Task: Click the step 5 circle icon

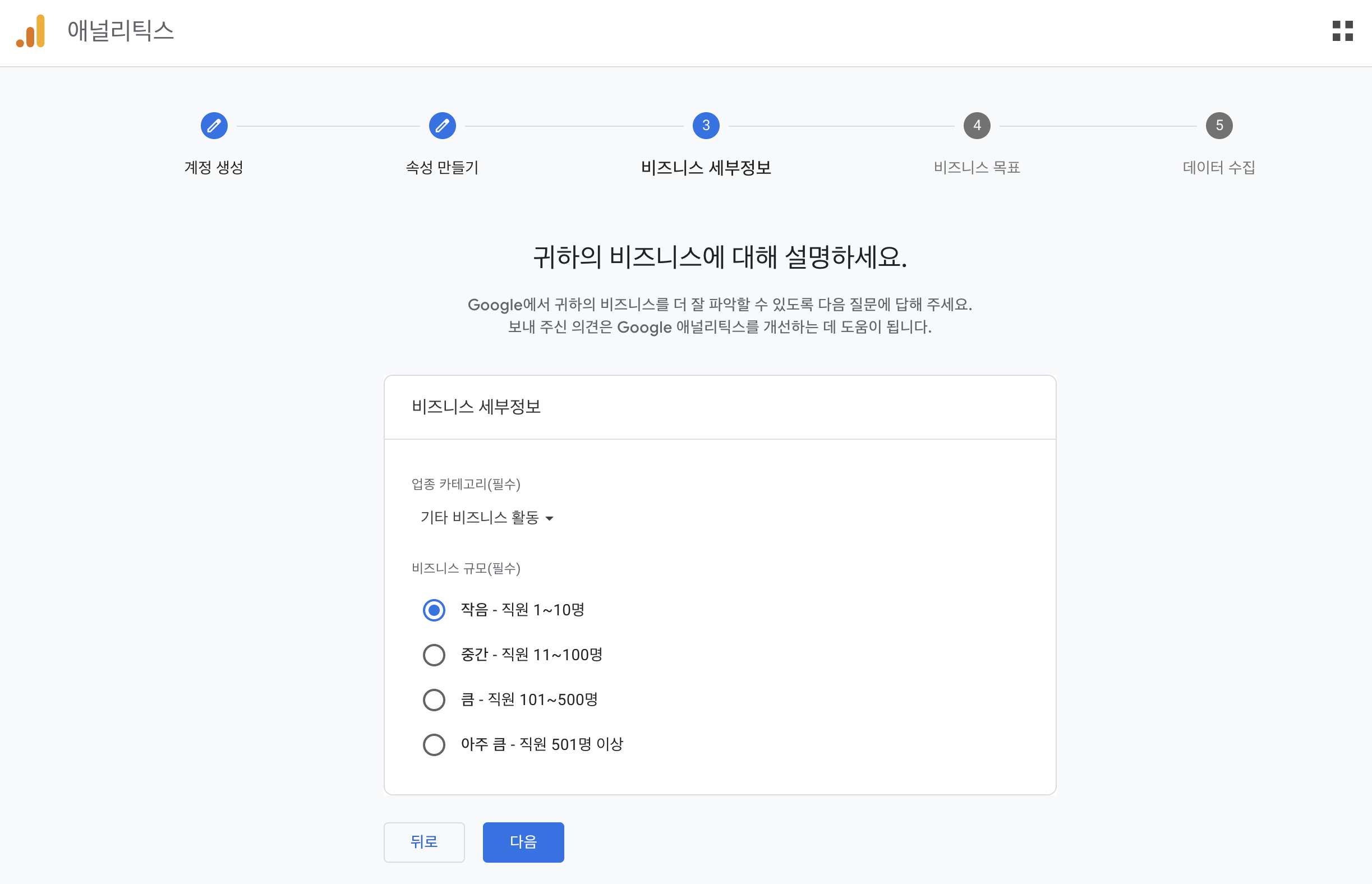Action: click(1219, 126)
